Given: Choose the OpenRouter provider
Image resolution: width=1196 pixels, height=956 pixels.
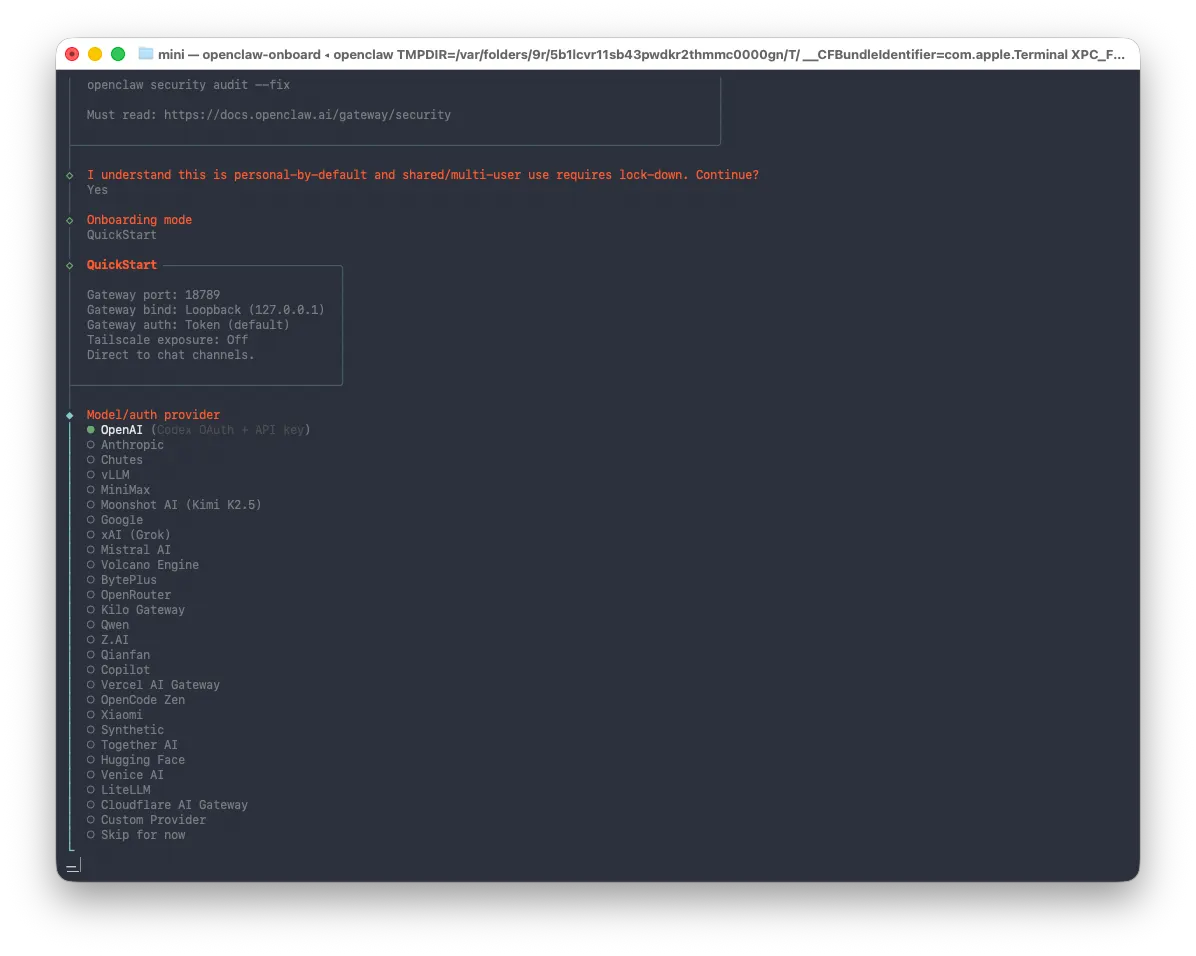Looking at the screenshot, I should click(129, 595).
